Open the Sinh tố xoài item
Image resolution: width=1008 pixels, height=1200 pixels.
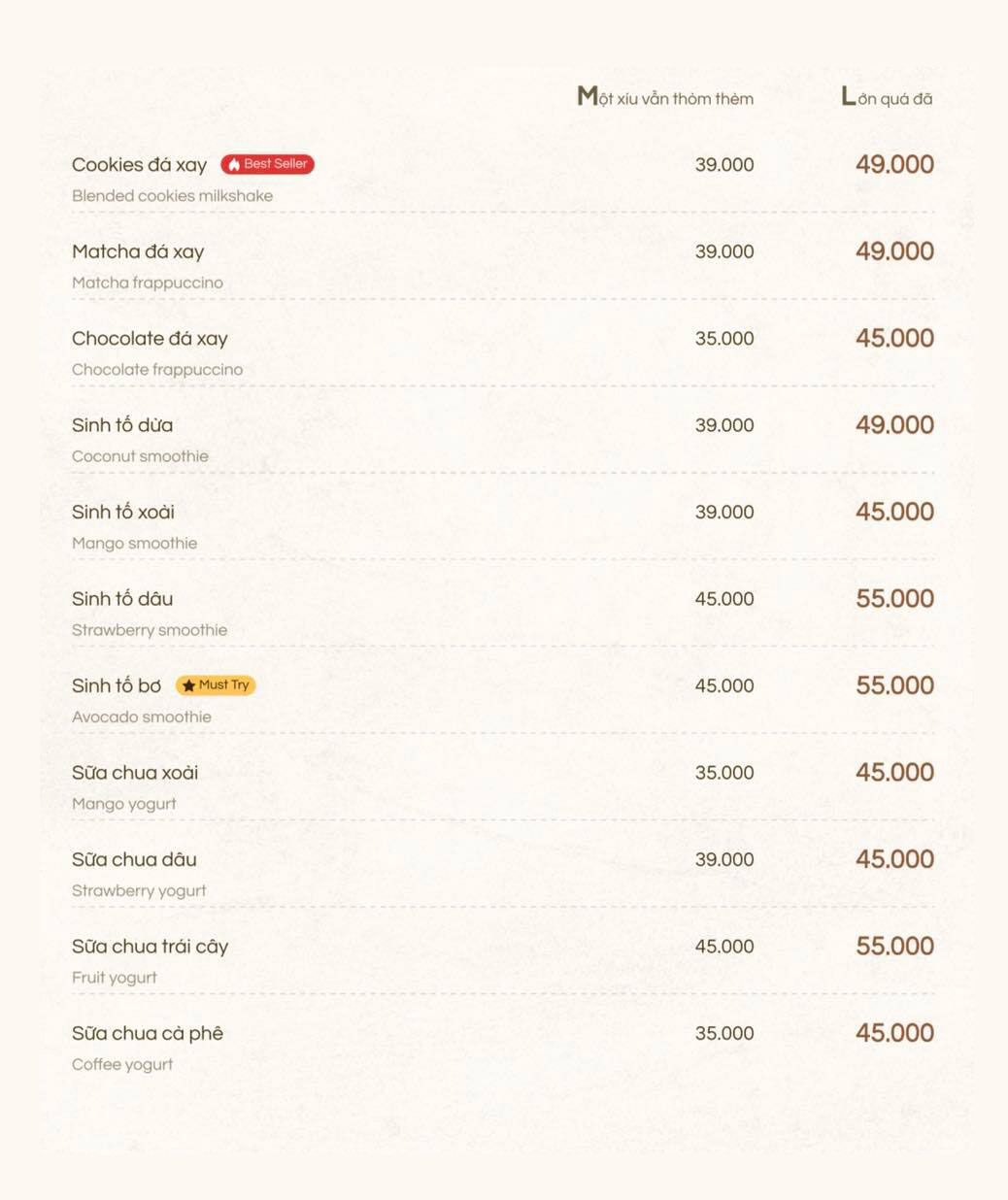[x=123, y=512]
